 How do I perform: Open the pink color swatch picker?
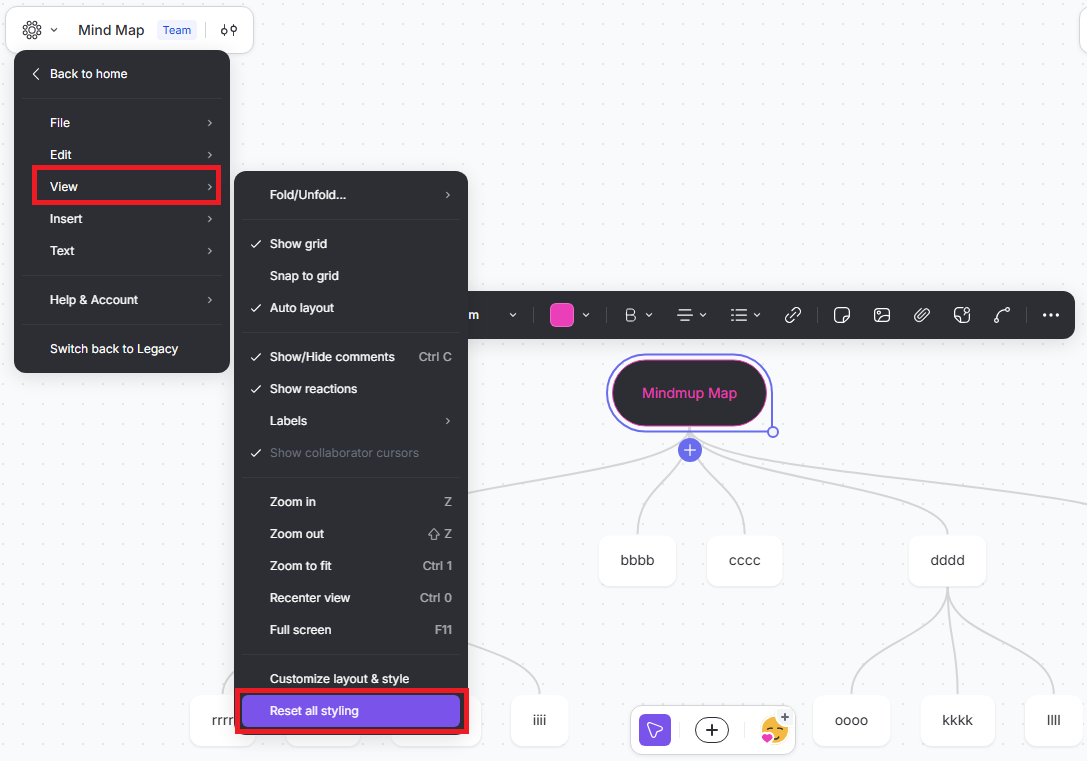(561, 314)
